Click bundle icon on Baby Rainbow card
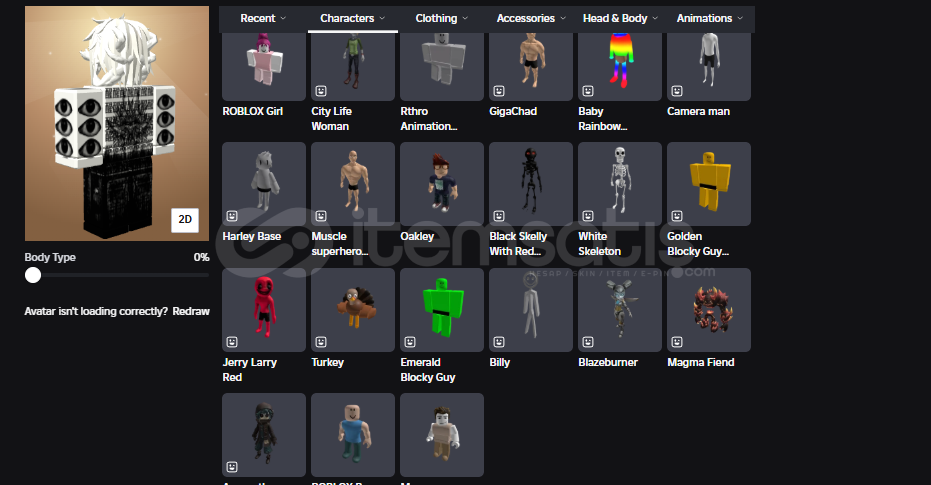Viewport: 931px width, 485px height. (588, 91)
